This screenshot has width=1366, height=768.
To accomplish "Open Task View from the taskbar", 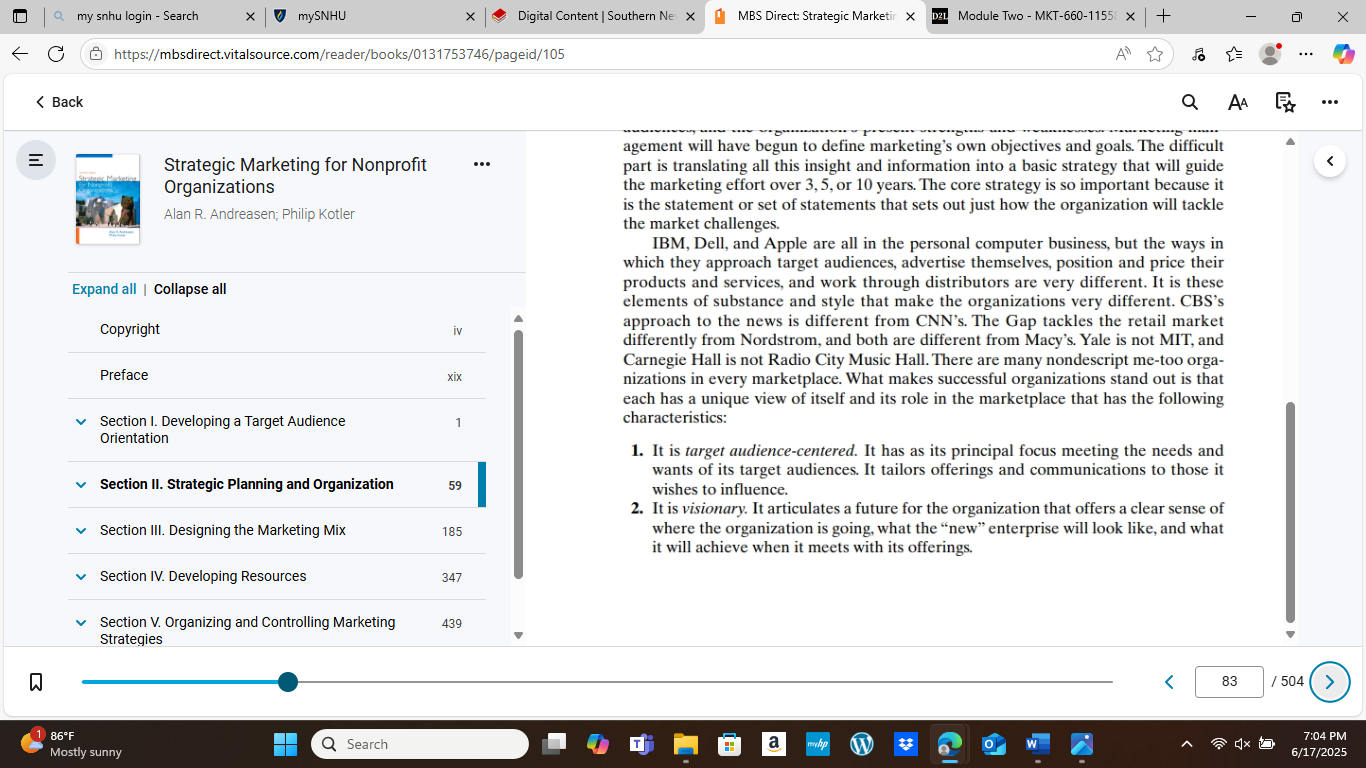I will [x=553, y=744].
